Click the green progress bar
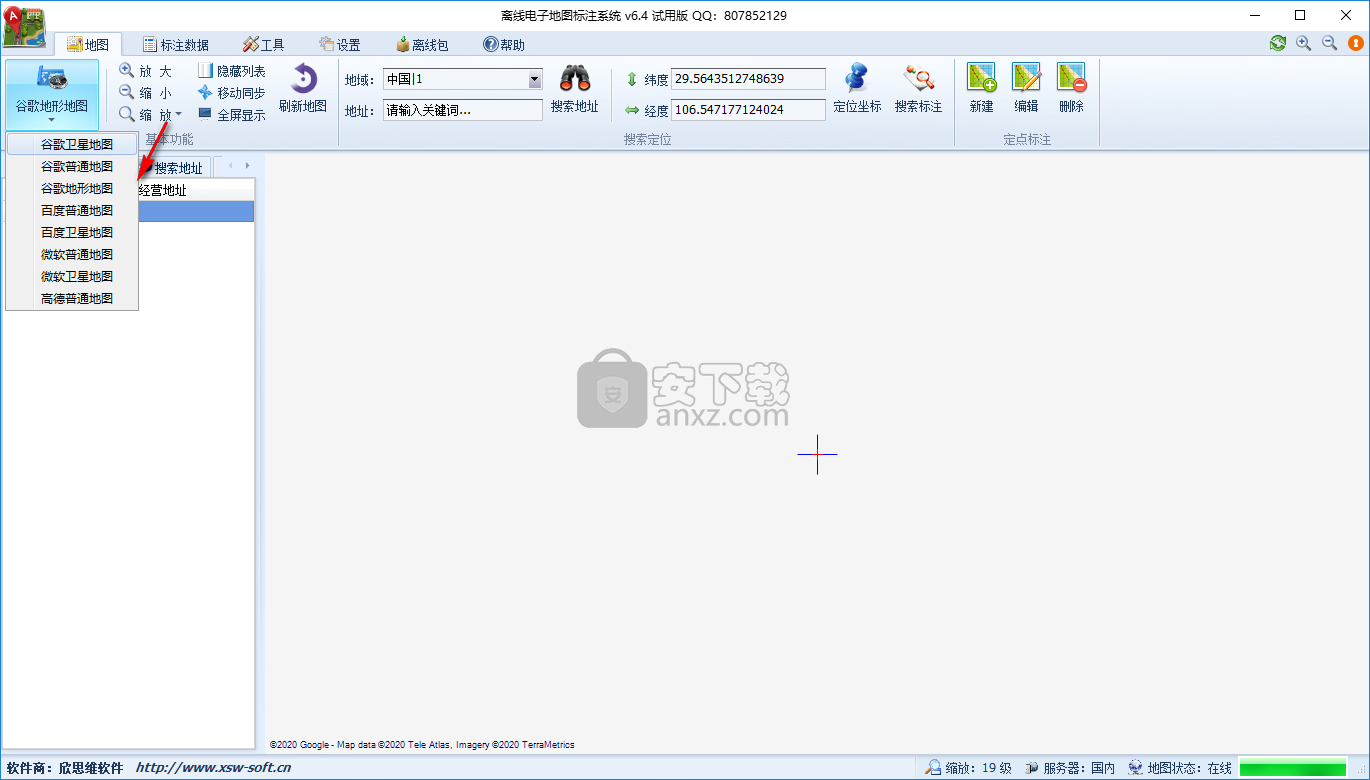The width and height of the screenshot is (1370, 780). click(1292, 768)
